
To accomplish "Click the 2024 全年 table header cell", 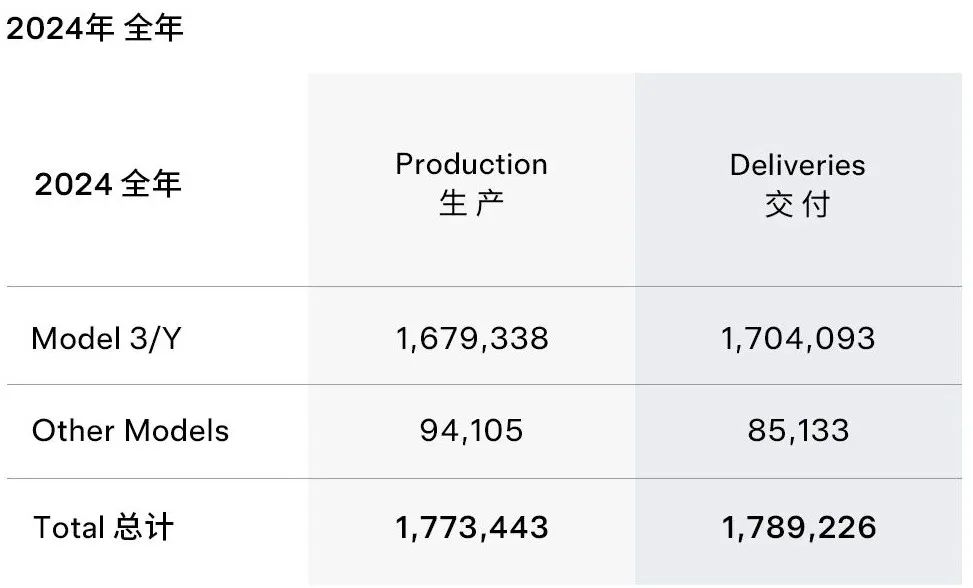I will (x=108, y=184).
